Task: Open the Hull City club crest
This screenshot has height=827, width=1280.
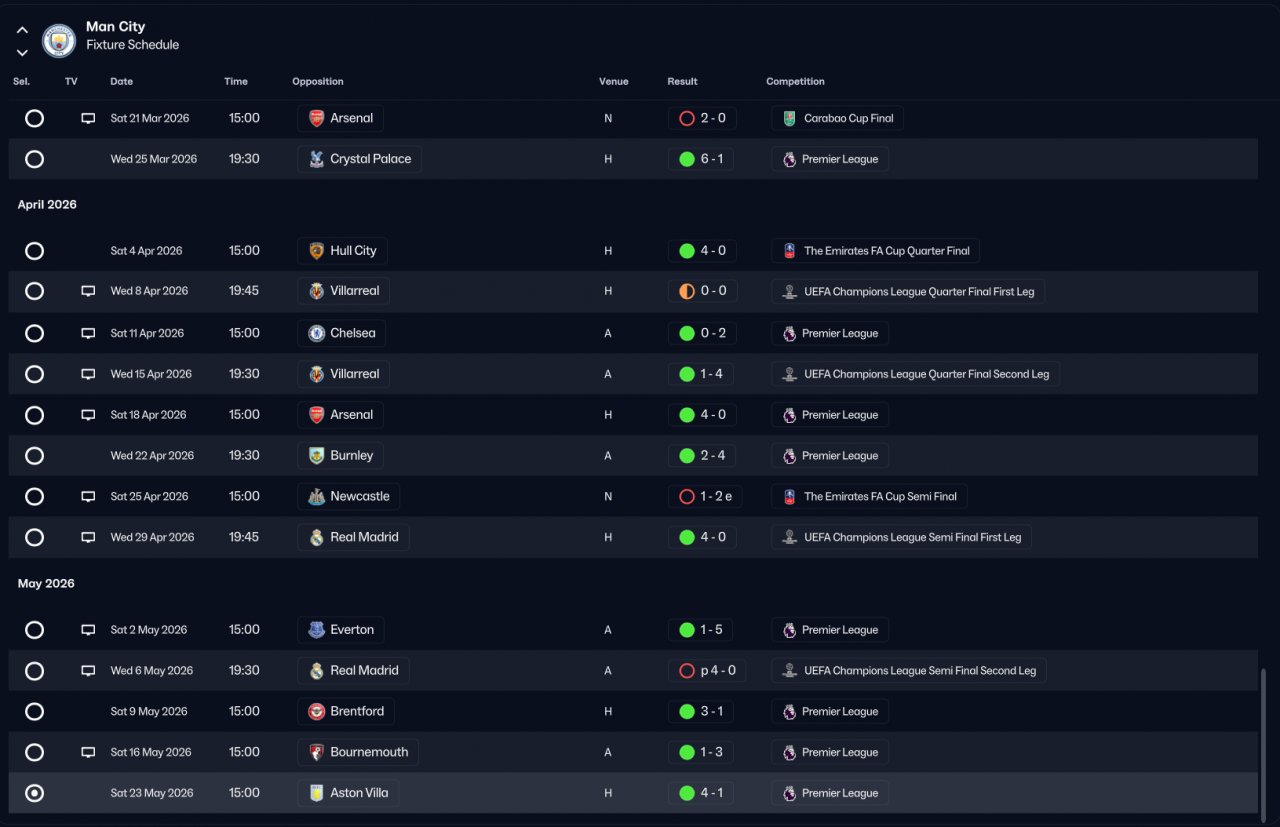Action: click(x=316, y=251)
